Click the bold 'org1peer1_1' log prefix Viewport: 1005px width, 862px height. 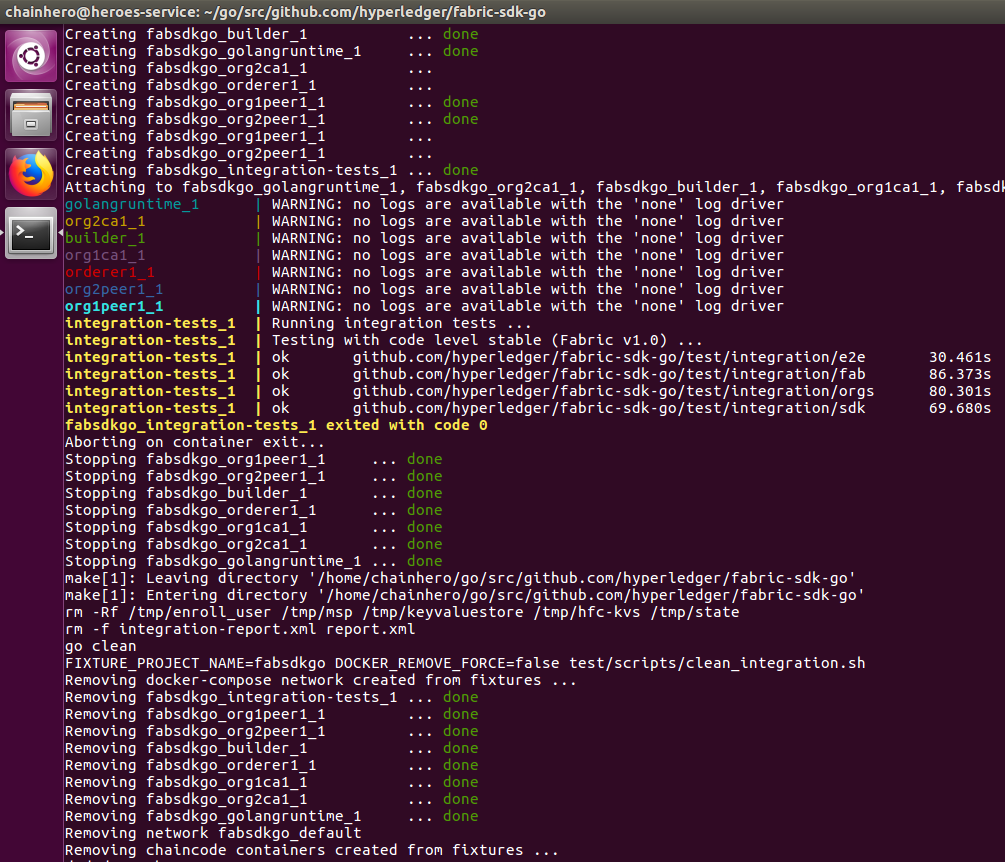click(x=113, y=306)
